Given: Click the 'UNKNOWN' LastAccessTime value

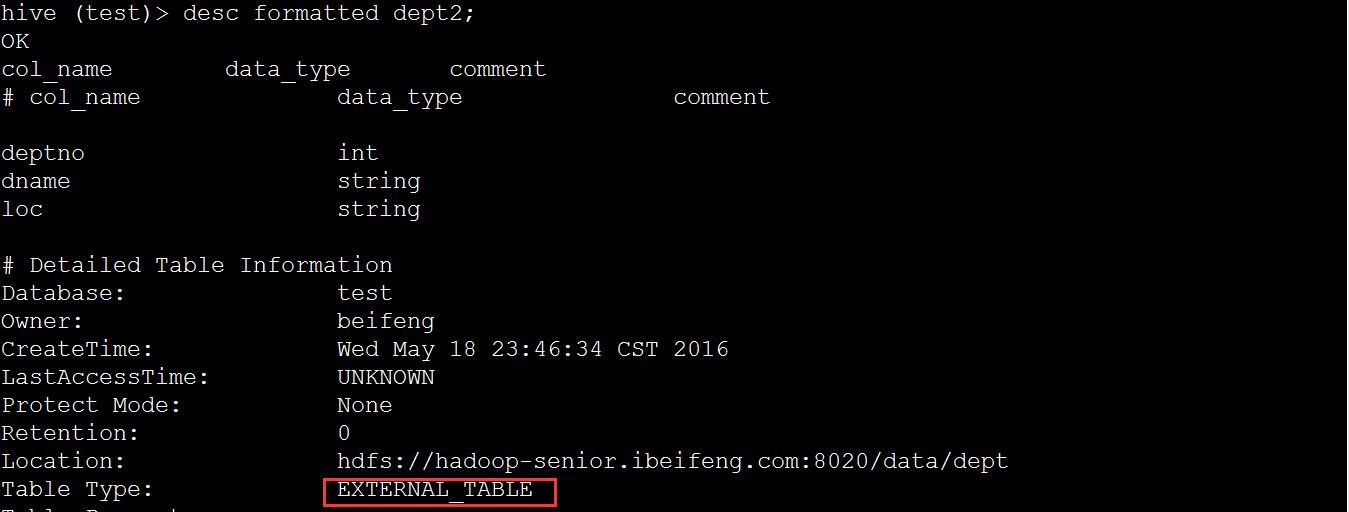Looking at the screenshot, I should pyautogui.click(x=386, y=377).
